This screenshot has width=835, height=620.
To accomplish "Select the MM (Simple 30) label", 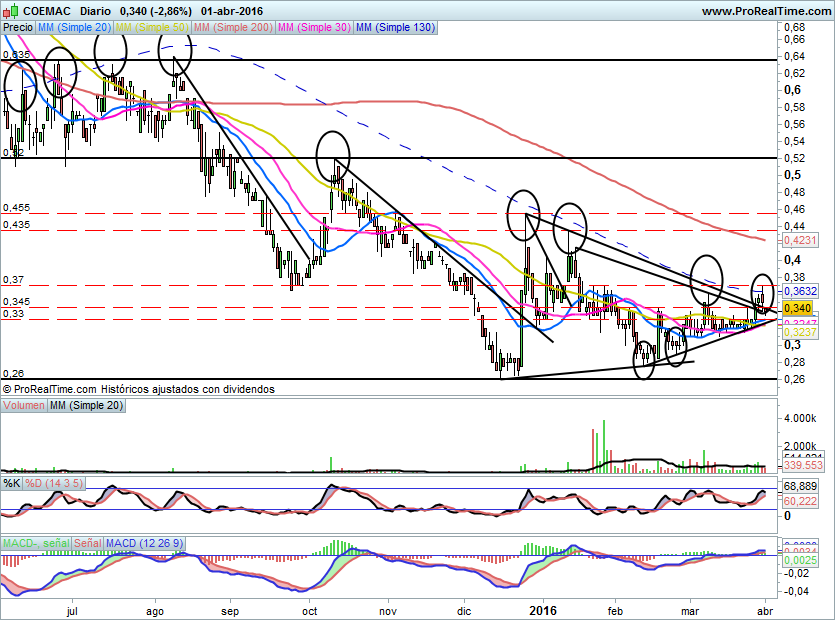I will click(314, 27).
